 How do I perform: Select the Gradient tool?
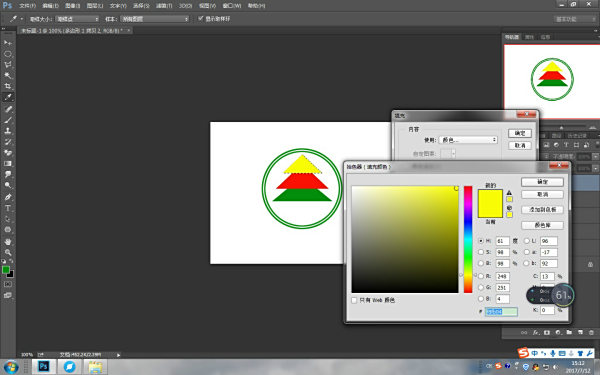[x=8, y=163]
